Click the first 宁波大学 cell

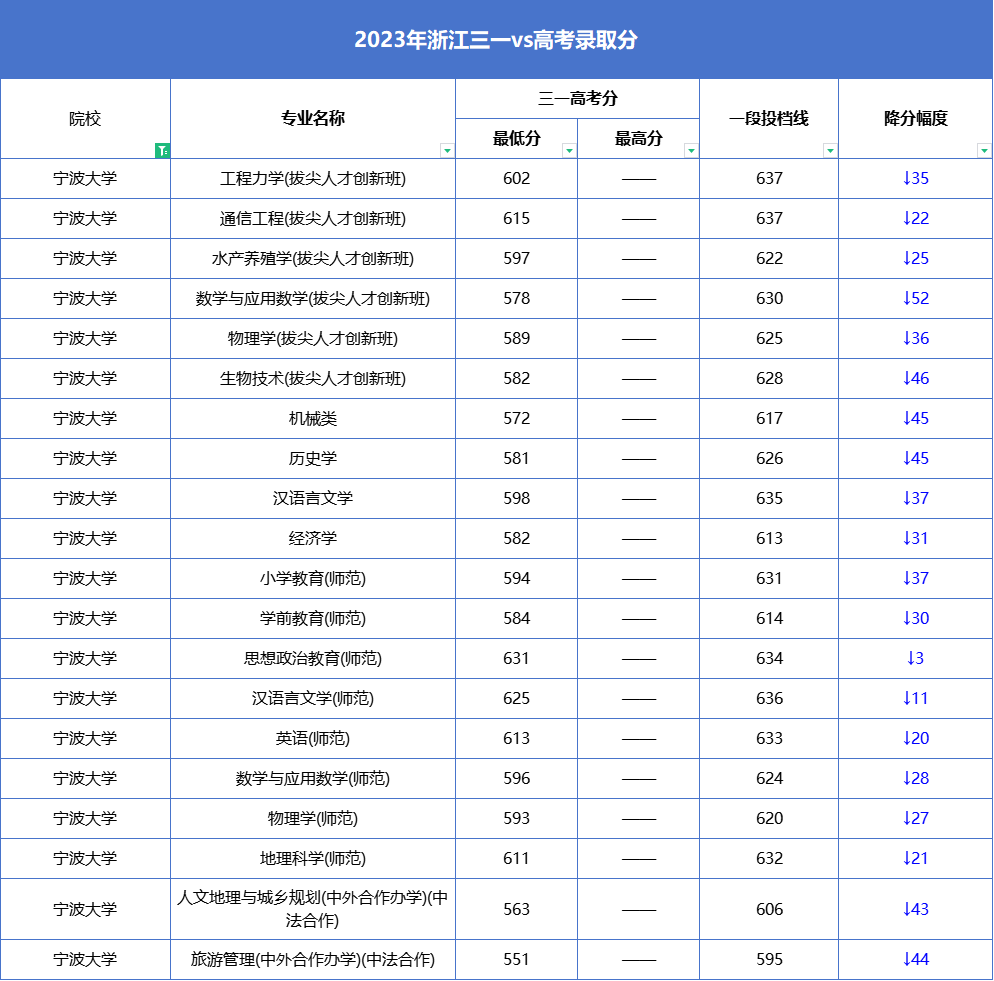tap(85, 178)
